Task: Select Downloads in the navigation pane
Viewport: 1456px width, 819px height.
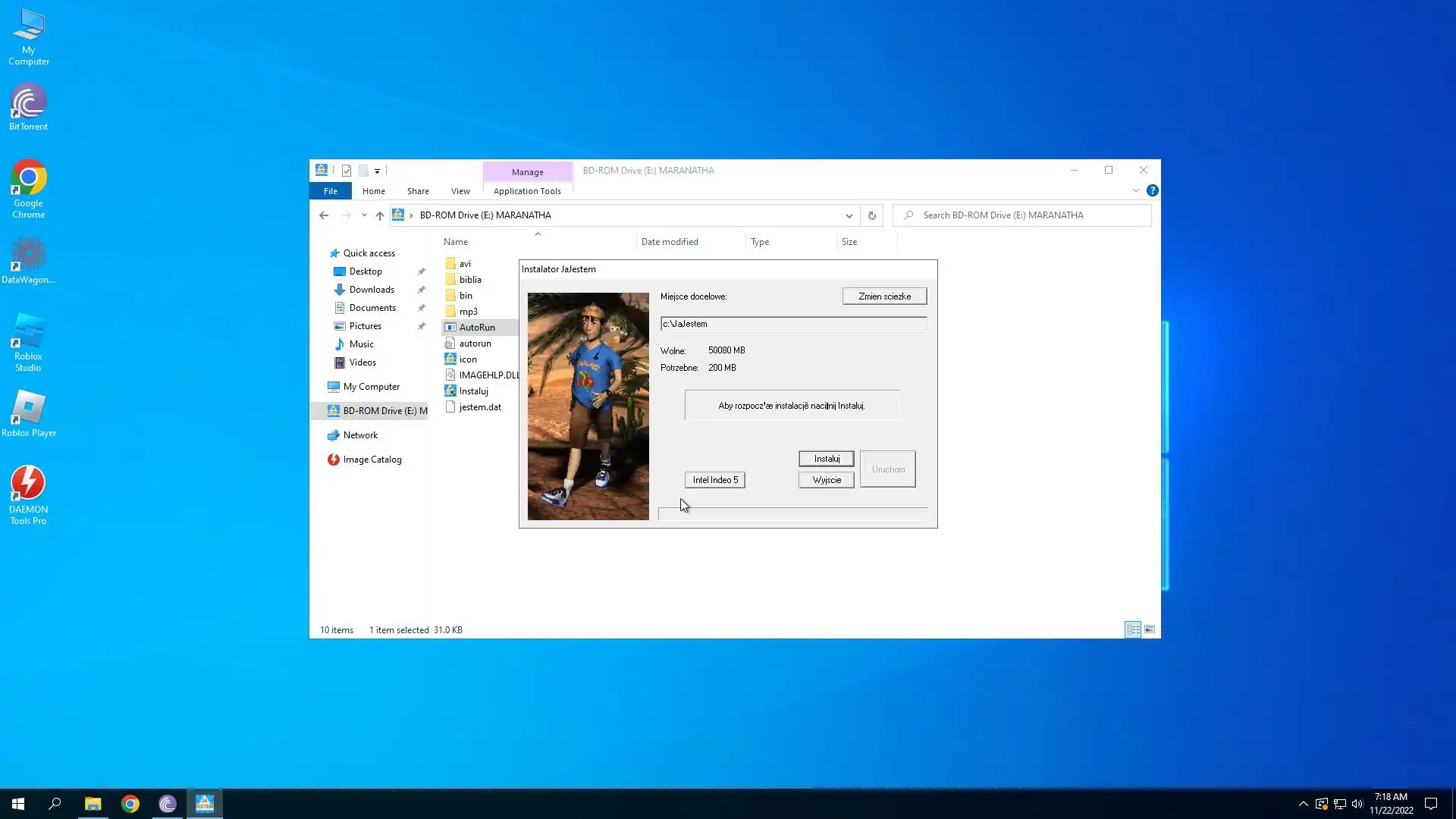Action: point(372,290)
